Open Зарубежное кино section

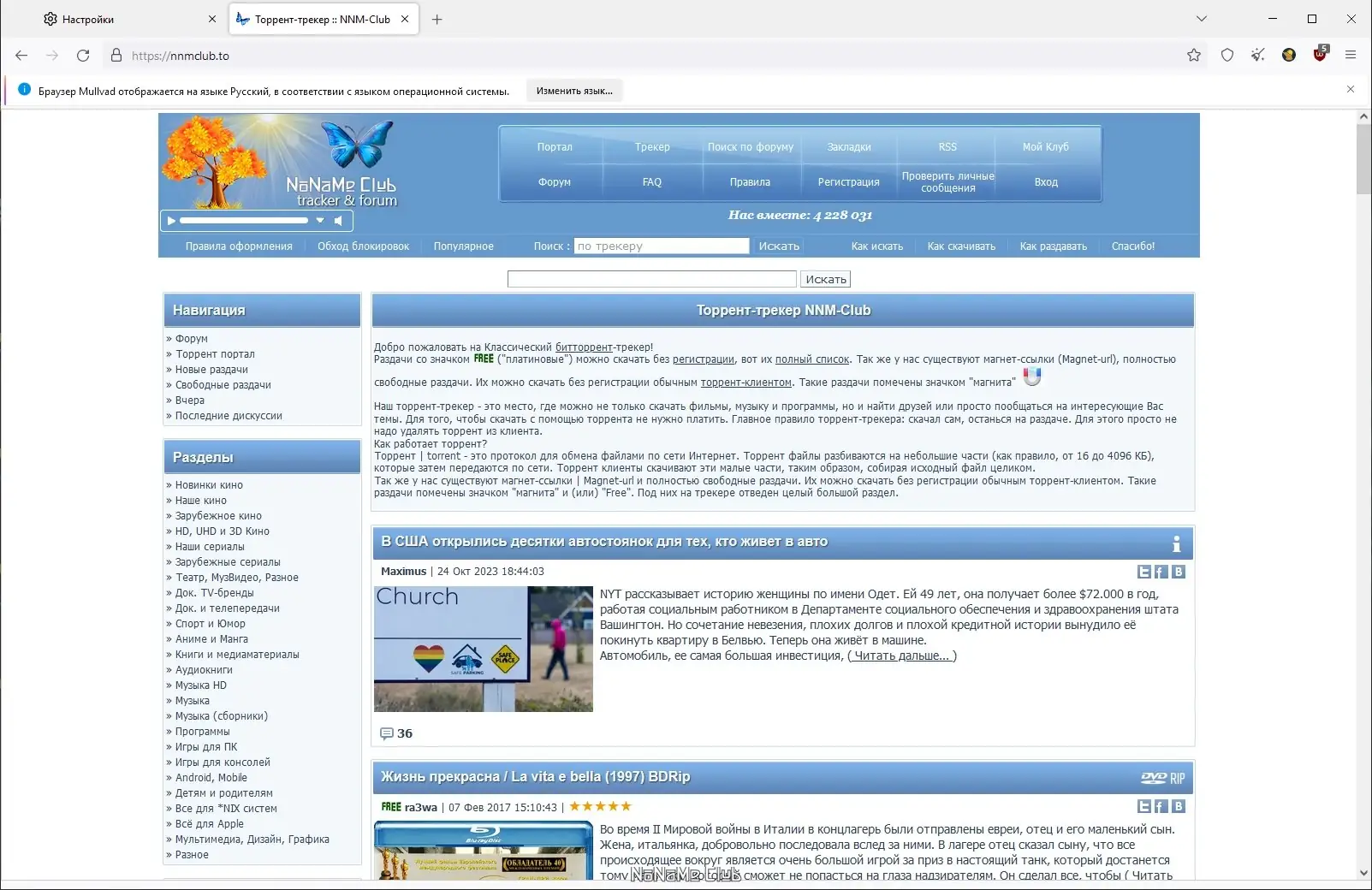[218, 516]
